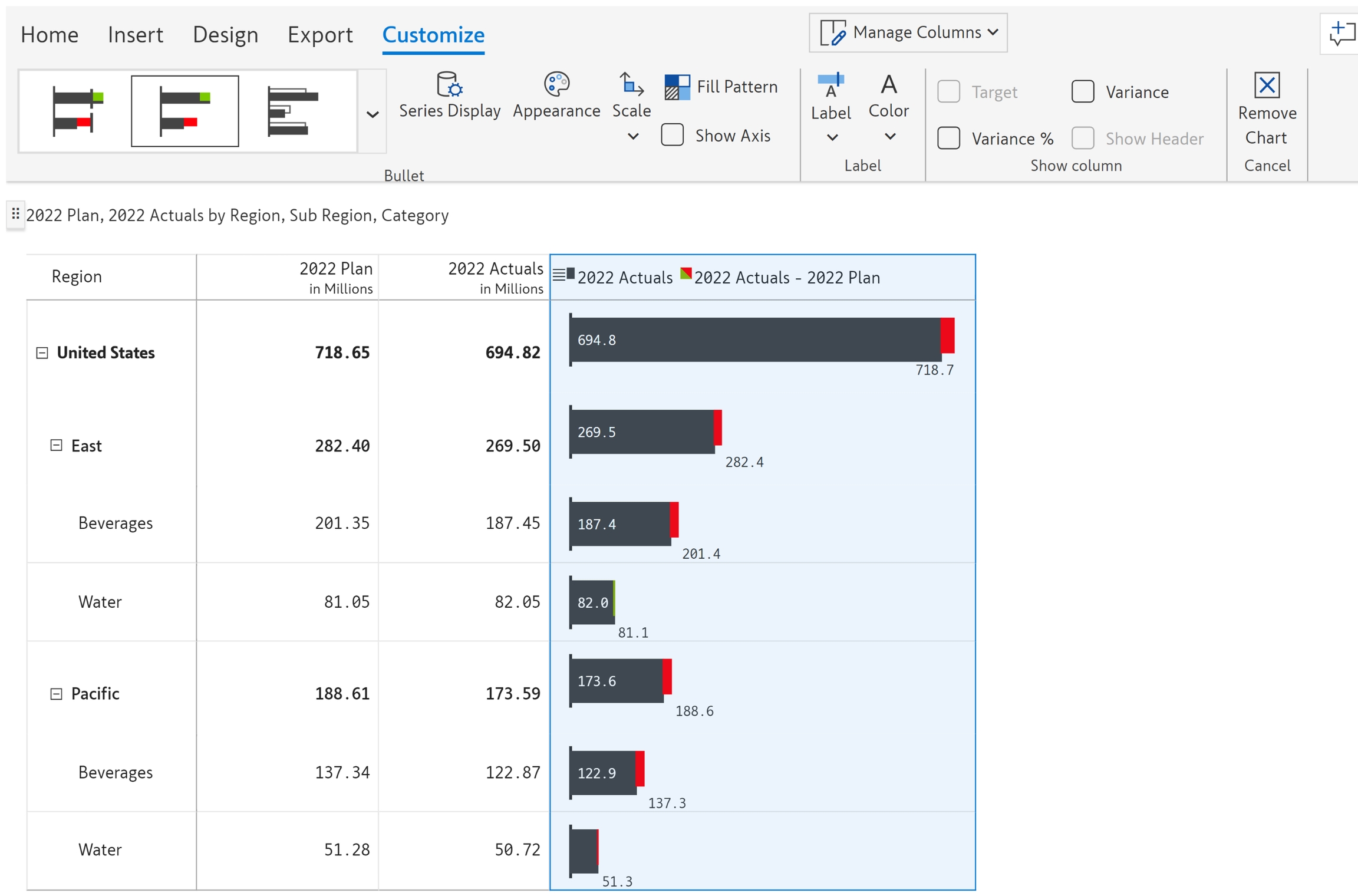
Task: Open the Manage Columns dropdown
Action: pyautogui.click(x=908, y=33)
